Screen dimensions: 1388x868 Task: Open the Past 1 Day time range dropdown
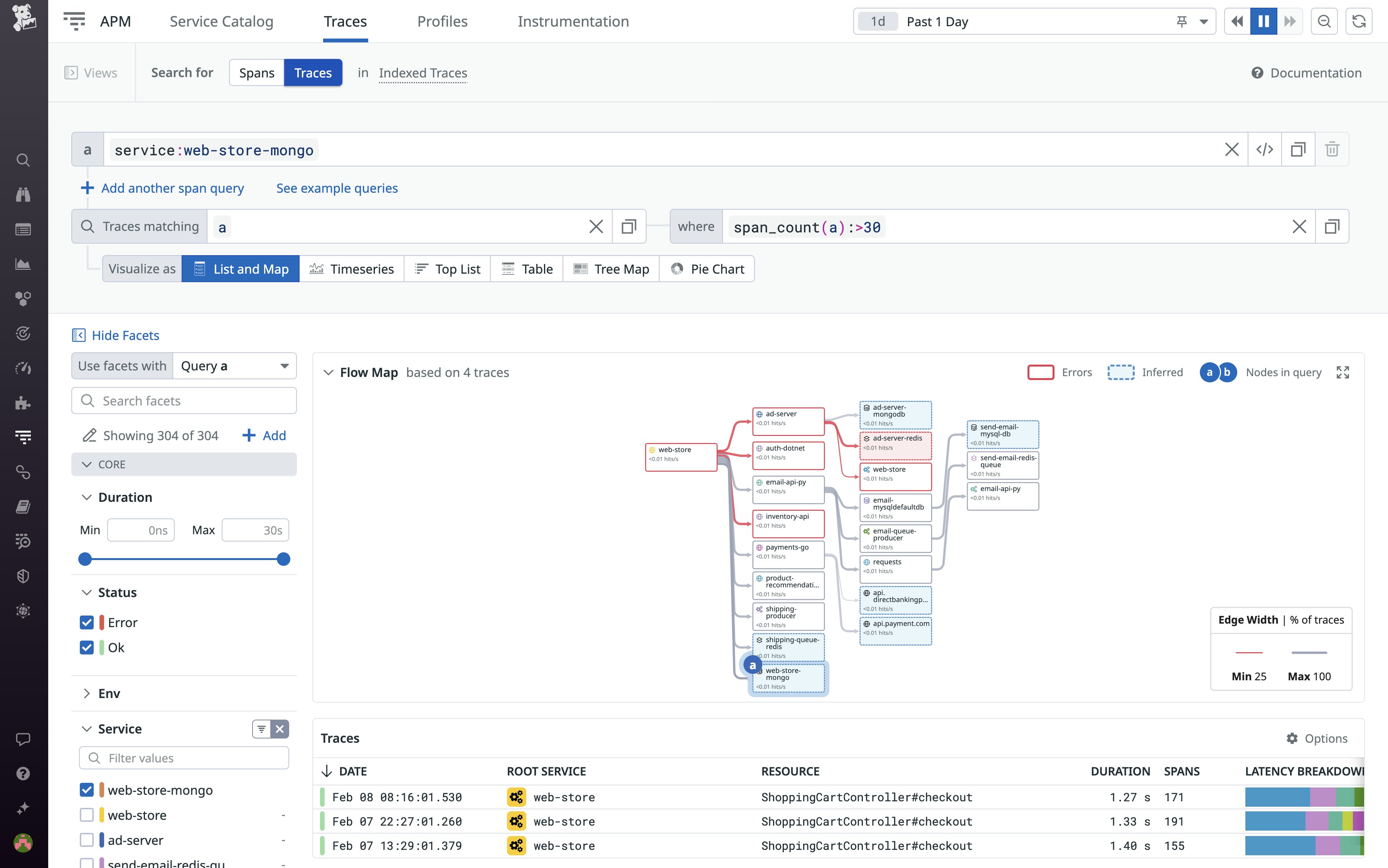tap(1203, 22)
